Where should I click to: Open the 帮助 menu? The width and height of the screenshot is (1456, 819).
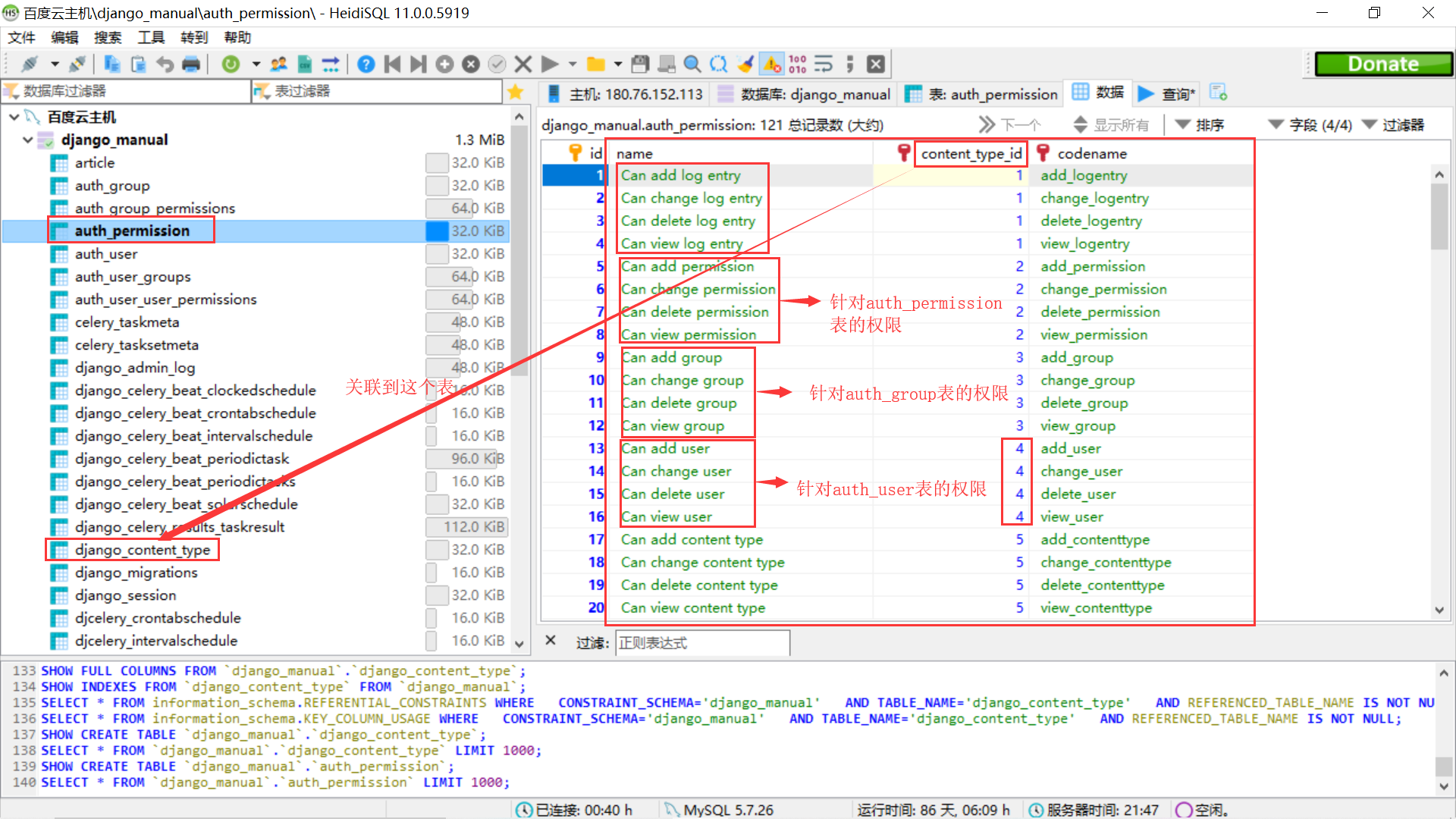pos(237,37)
